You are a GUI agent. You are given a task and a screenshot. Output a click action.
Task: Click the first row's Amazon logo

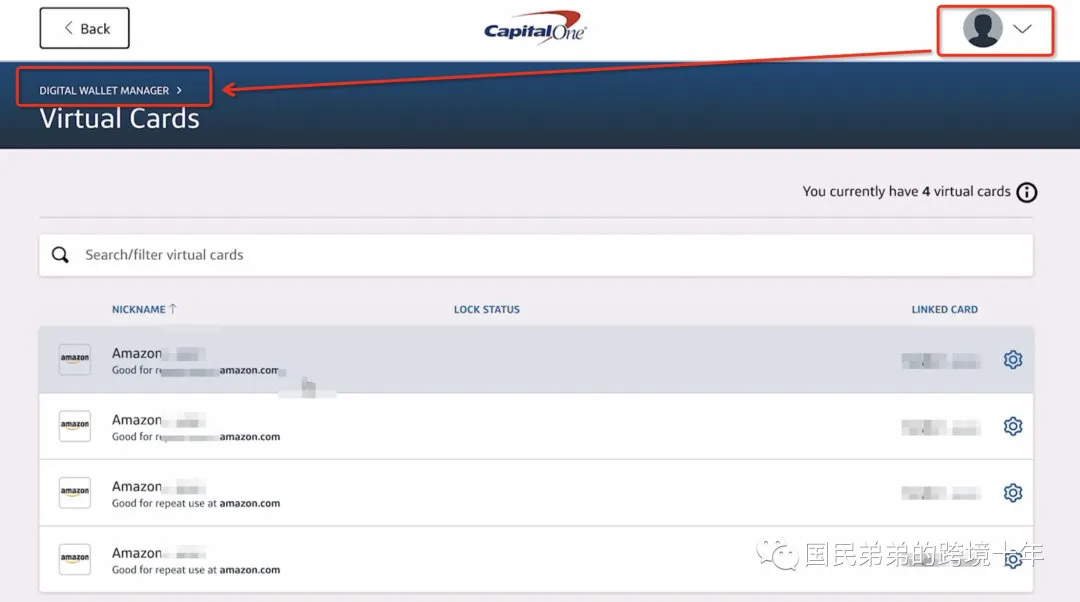[x=75, y=359]
